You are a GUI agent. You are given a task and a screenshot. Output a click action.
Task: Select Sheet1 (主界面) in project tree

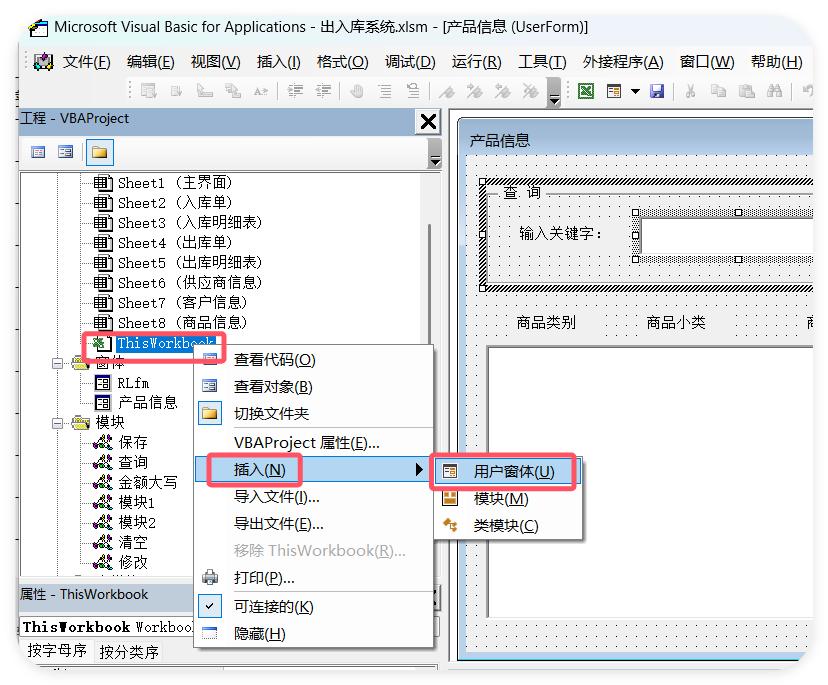click(x=163, y=183)
